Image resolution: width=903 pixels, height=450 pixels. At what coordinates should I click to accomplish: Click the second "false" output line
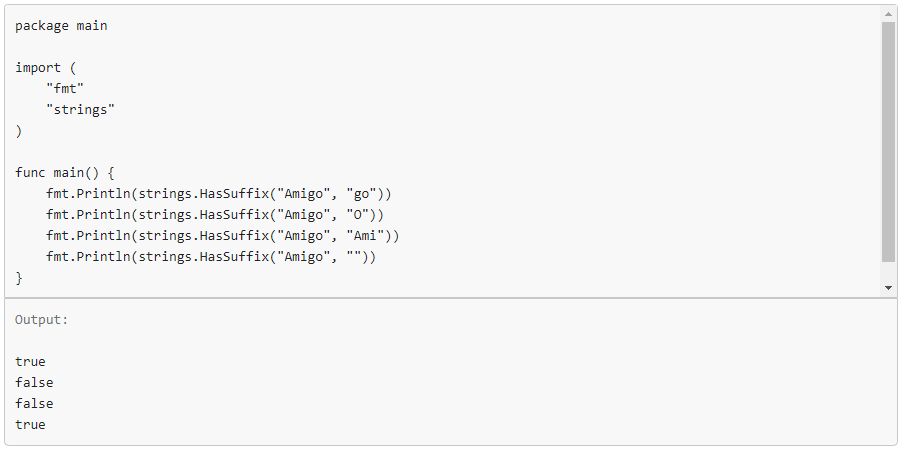tap(35, 404)
